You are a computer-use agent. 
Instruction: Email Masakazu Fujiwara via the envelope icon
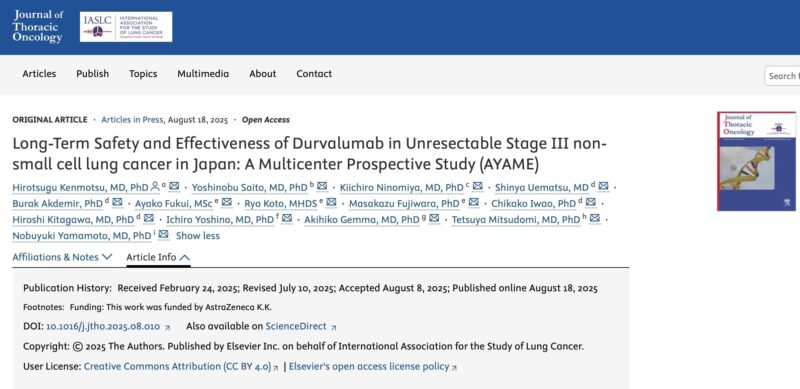point(474,203)
